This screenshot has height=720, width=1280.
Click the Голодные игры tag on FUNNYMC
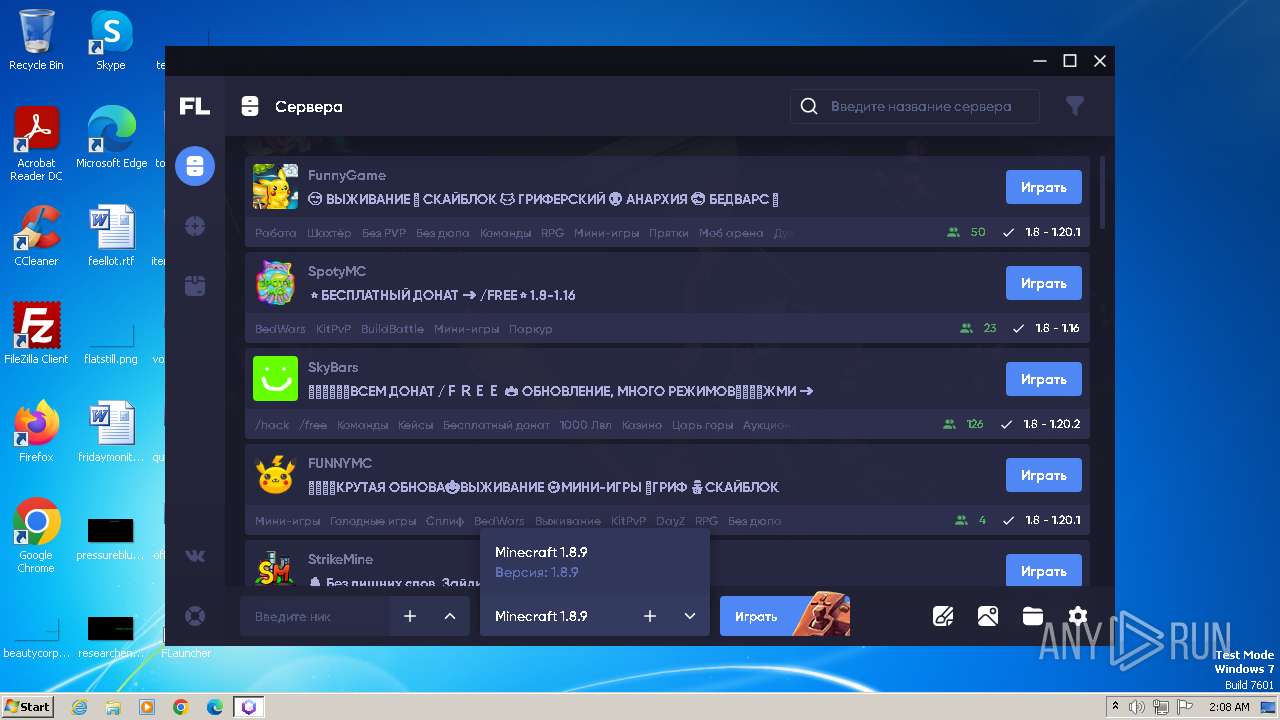[373, 521]
